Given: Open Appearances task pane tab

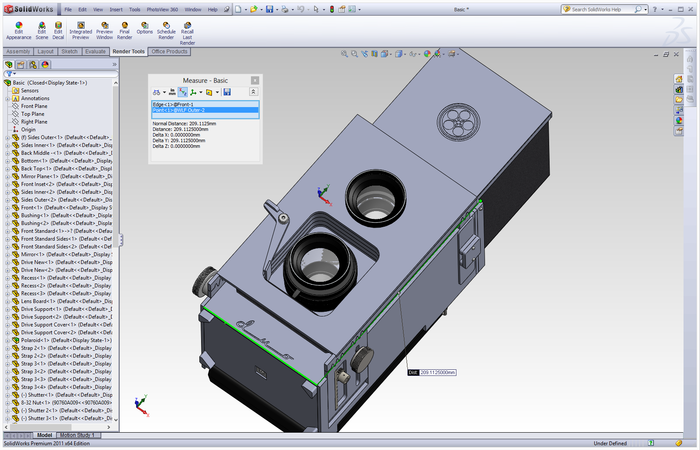Looking at the screenshot, I should (x=679, y=120).
